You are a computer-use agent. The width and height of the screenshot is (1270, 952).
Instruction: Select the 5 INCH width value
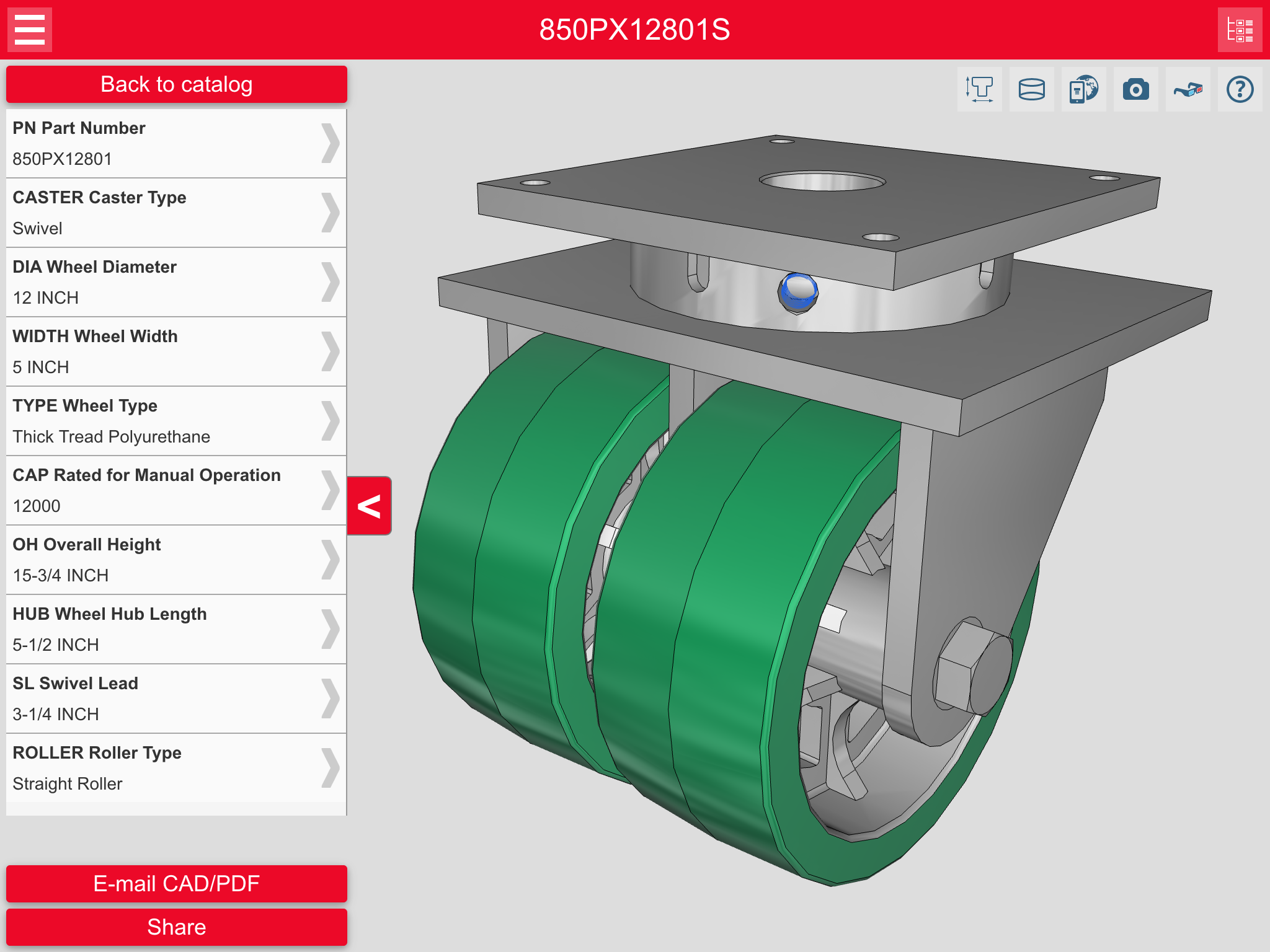coord(40,368)
